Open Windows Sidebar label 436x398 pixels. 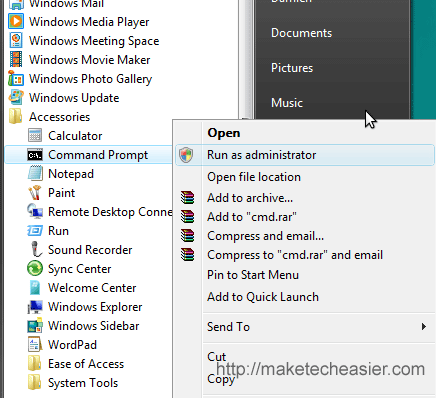(94, 326)
